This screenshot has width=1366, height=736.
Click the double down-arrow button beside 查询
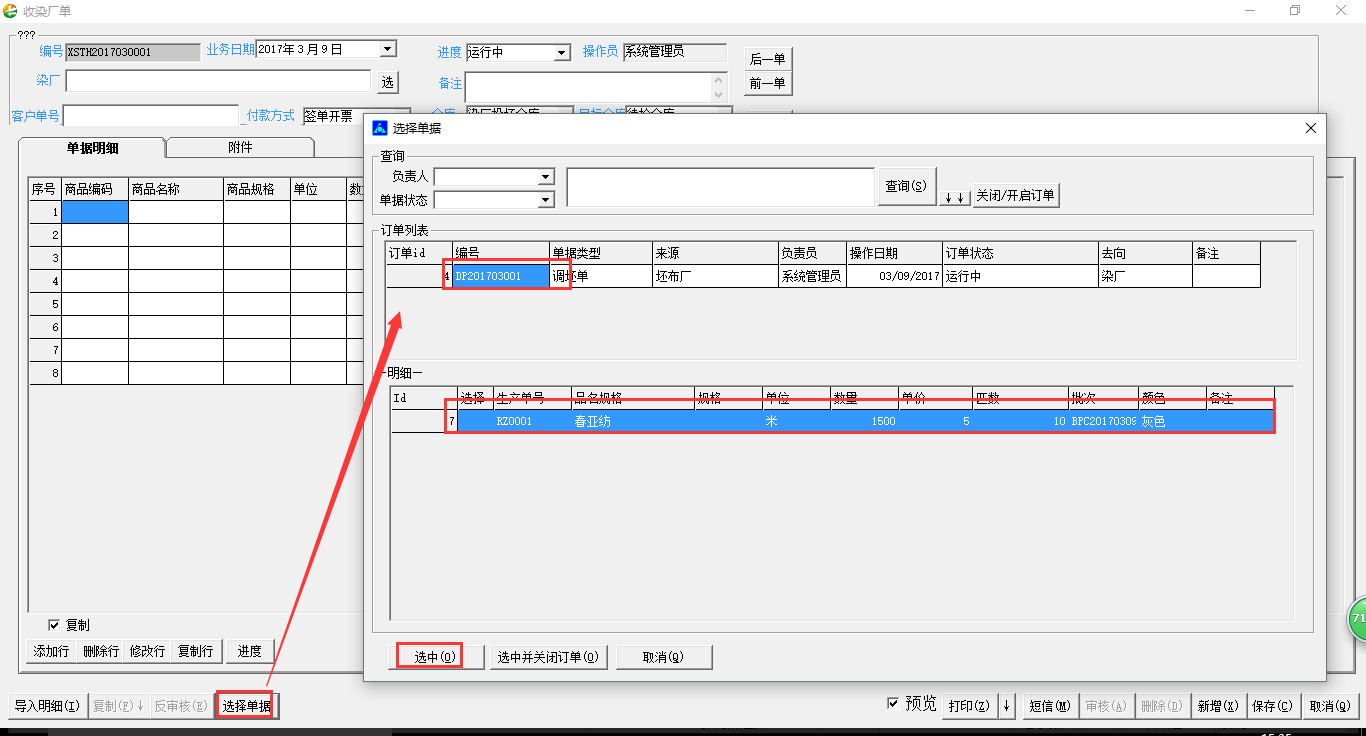(954, 196)
